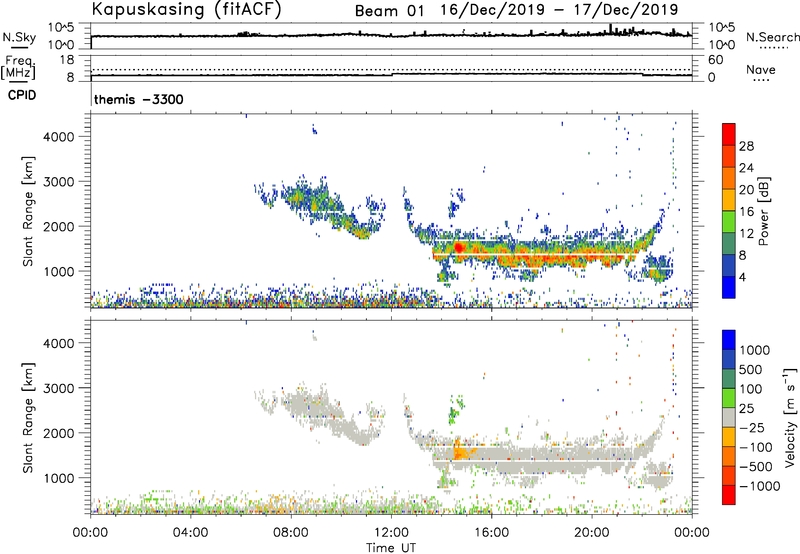Click the '04:00' tick on the time axis
Screen dimensions: 800x554
coord(191,533)
